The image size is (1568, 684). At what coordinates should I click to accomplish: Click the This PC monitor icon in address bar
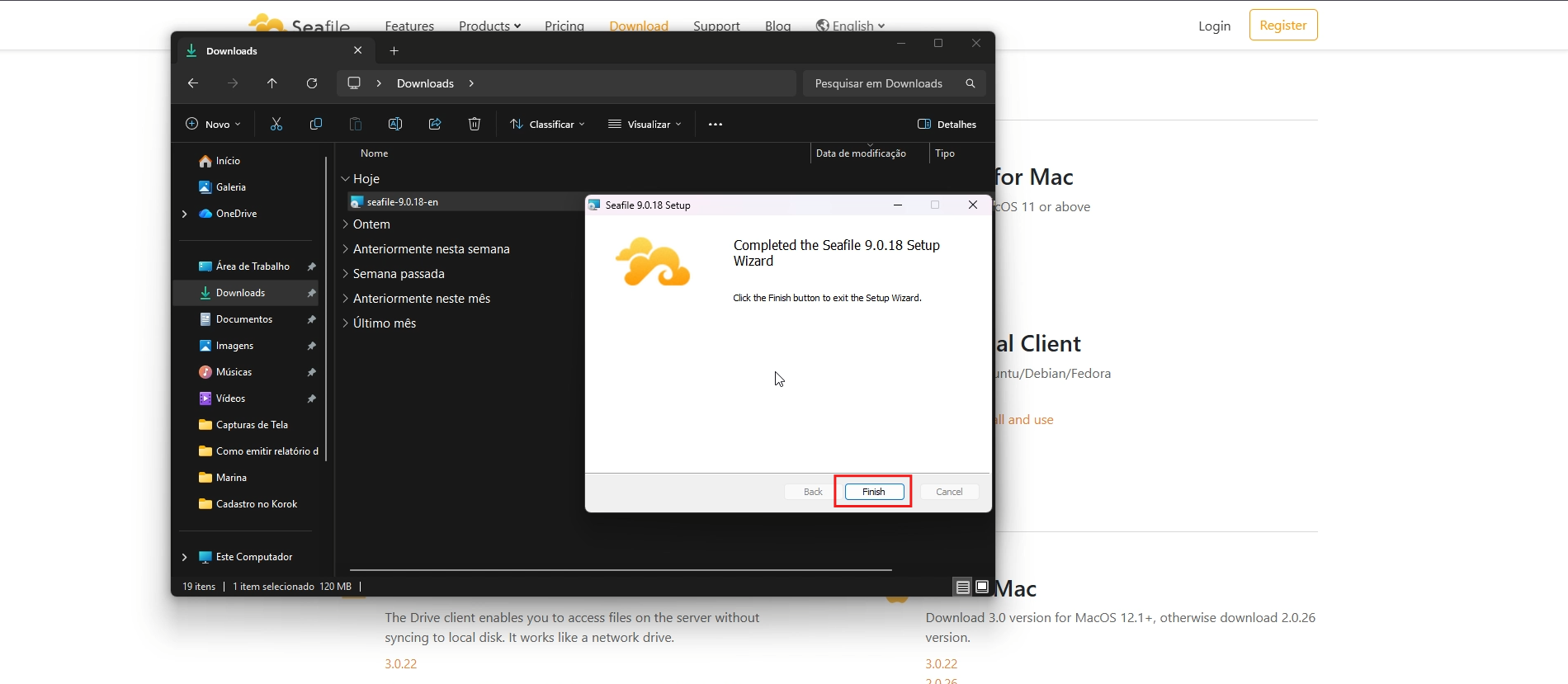pyautogui.click(x=354, y=83)
